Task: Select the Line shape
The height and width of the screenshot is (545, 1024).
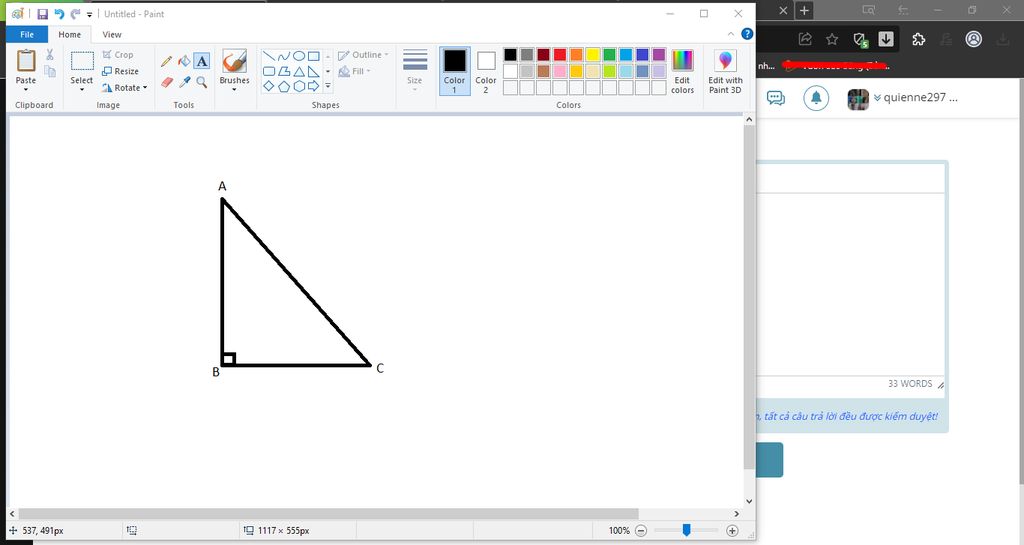Action: click(x=268, y=56)
